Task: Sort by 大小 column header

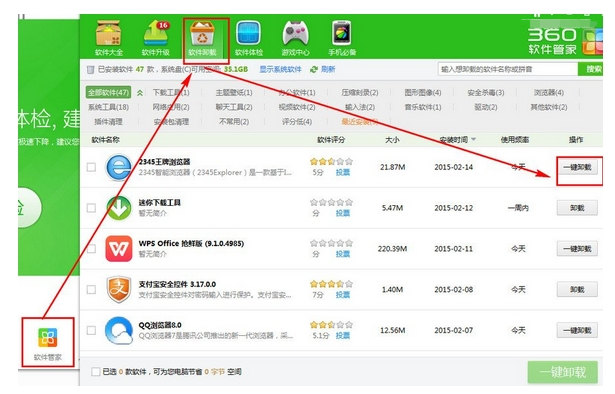Action: point(392,140)
